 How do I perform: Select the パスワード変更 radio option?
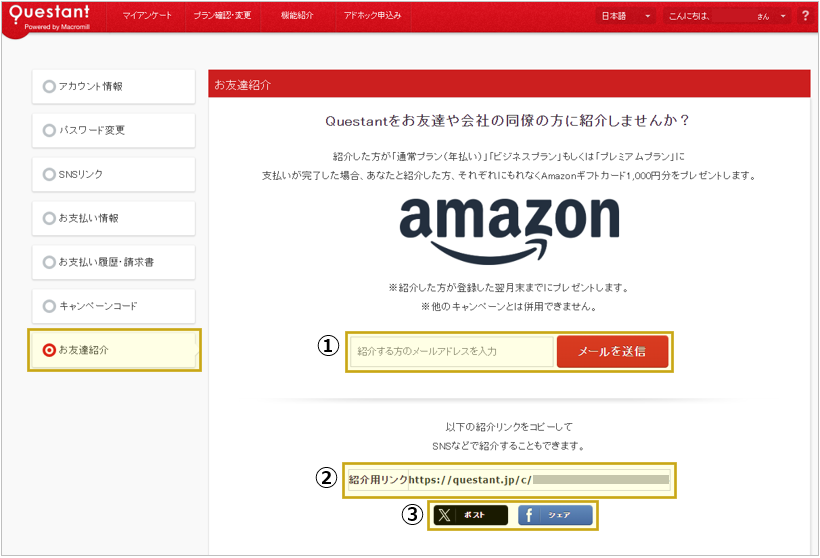pyautogui.click(x=50, y=130)
